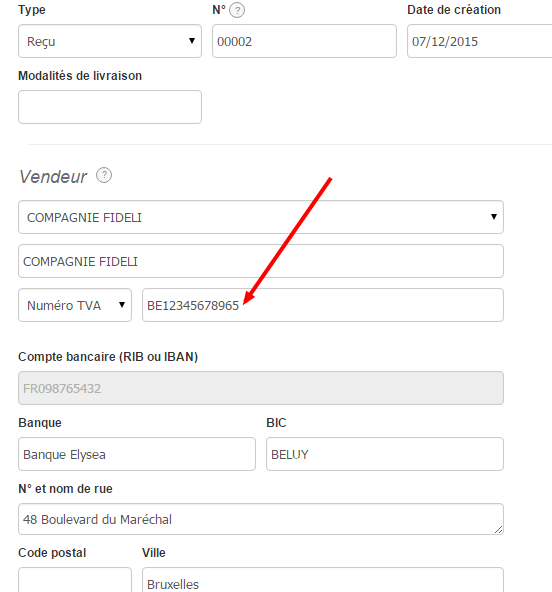Click the arrow in Numéro TVA selector

tap(122, 305)
